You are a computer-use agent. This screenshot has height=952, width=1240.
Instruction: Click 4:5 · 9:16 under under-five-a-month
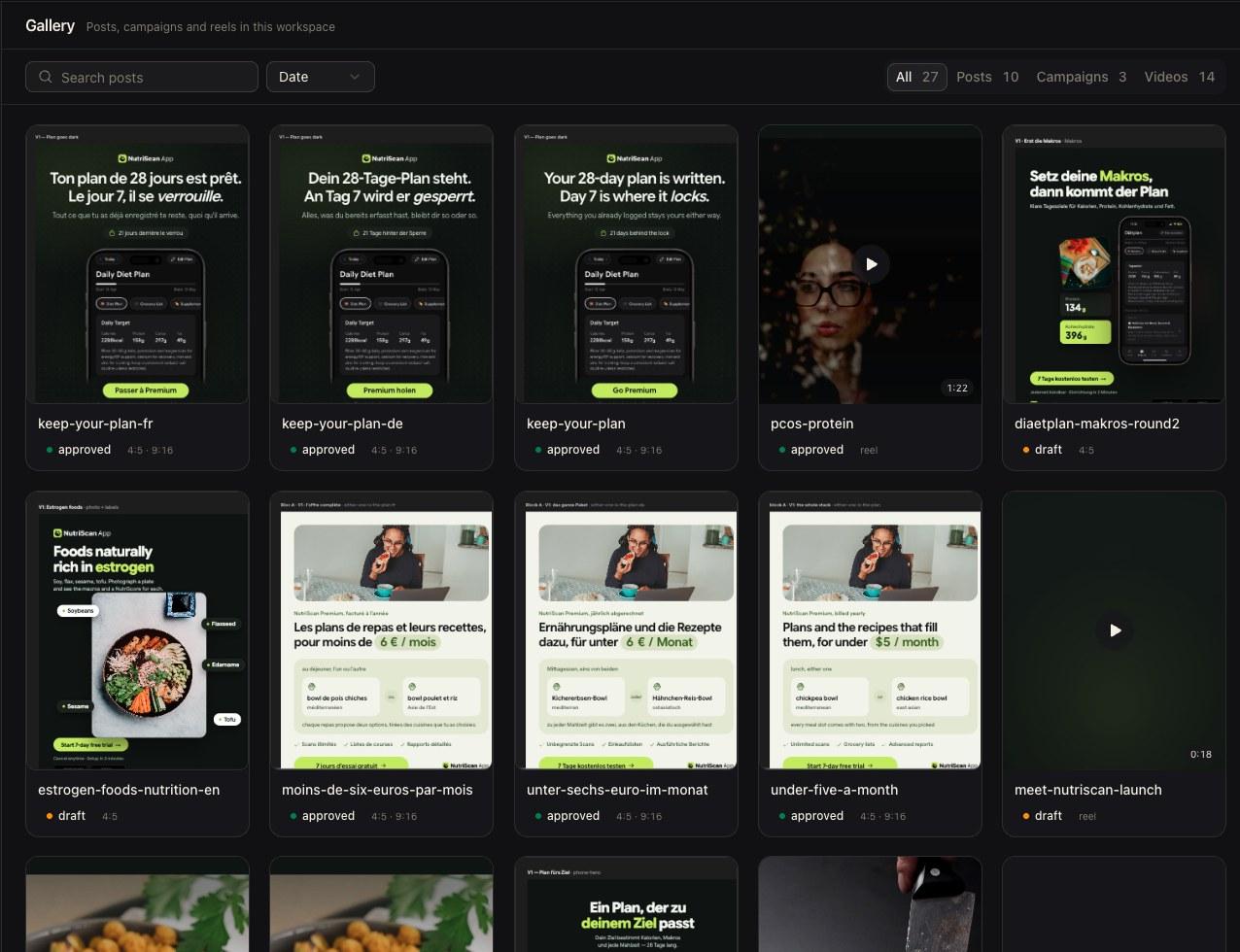(881, 816)
